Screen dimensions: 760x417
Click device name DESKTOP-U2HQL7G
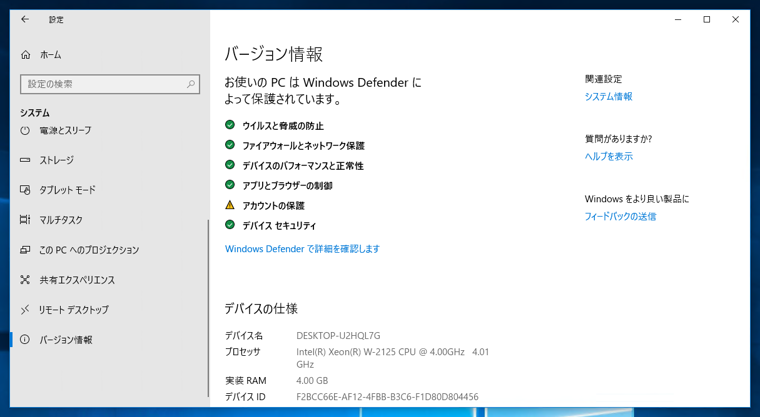click(338, 336)
